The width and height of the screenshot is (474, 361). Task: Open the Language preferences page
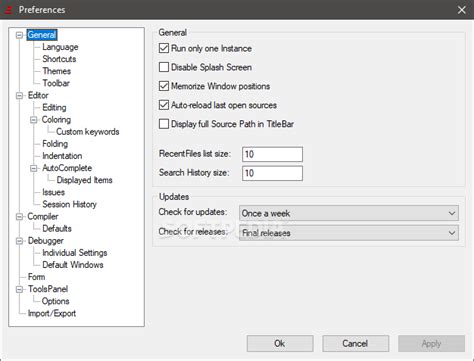pos(60,47)
